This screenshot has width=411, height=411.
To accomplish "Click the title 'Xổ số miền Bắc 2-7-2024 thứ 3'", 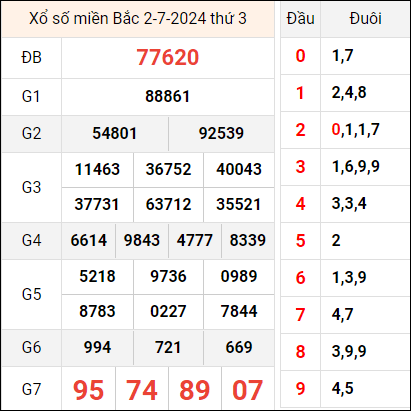I will (138, 18).
